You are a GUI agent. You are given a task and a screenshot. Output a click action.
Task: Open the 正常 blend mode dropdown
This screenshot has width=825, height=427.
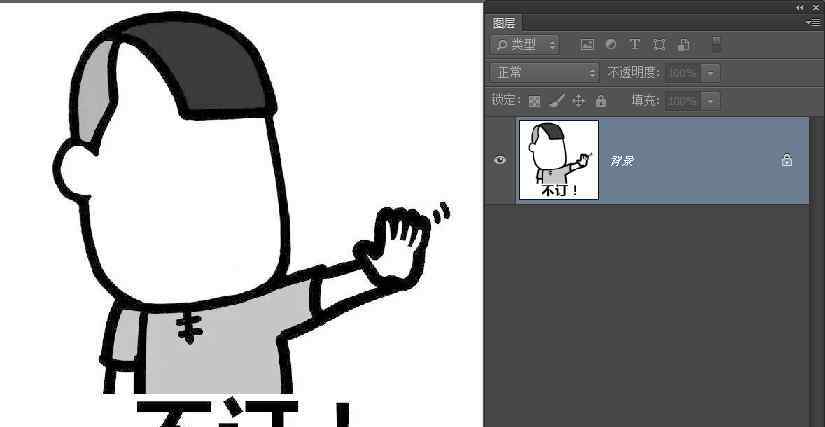pos(545,73)
